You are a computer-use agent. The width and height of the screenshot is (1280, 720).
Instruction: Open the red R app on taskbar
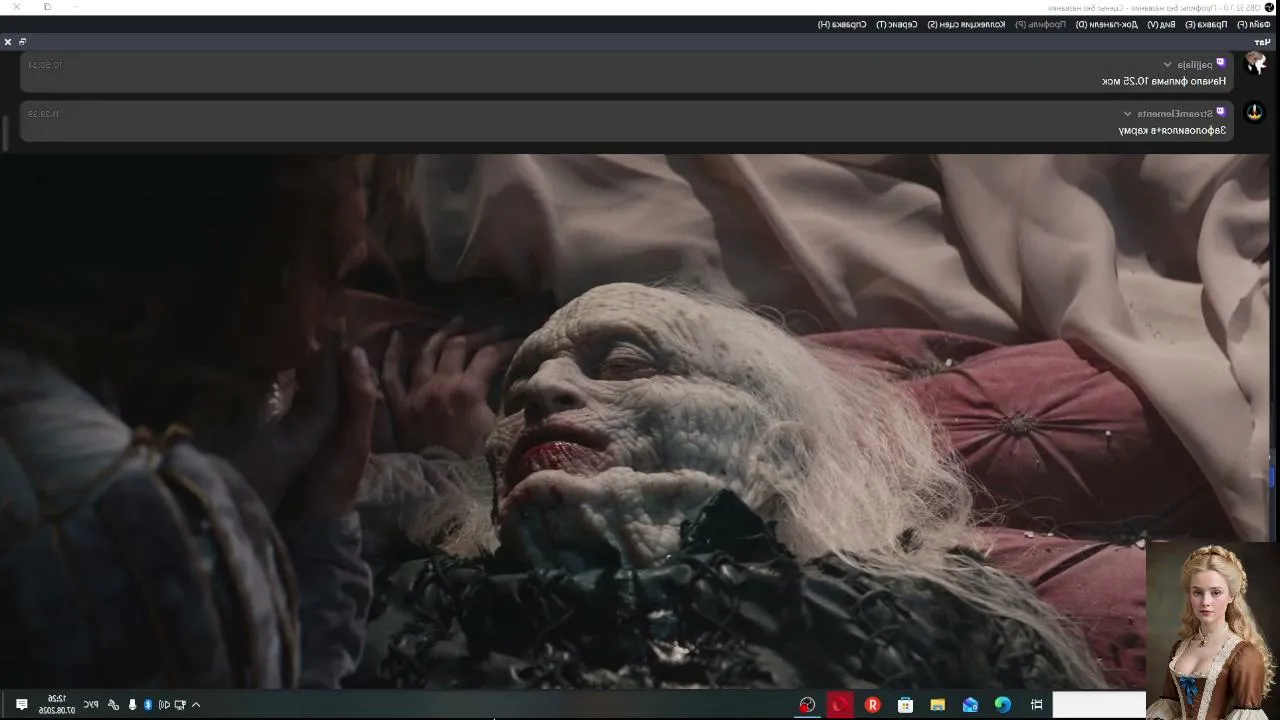873,705
